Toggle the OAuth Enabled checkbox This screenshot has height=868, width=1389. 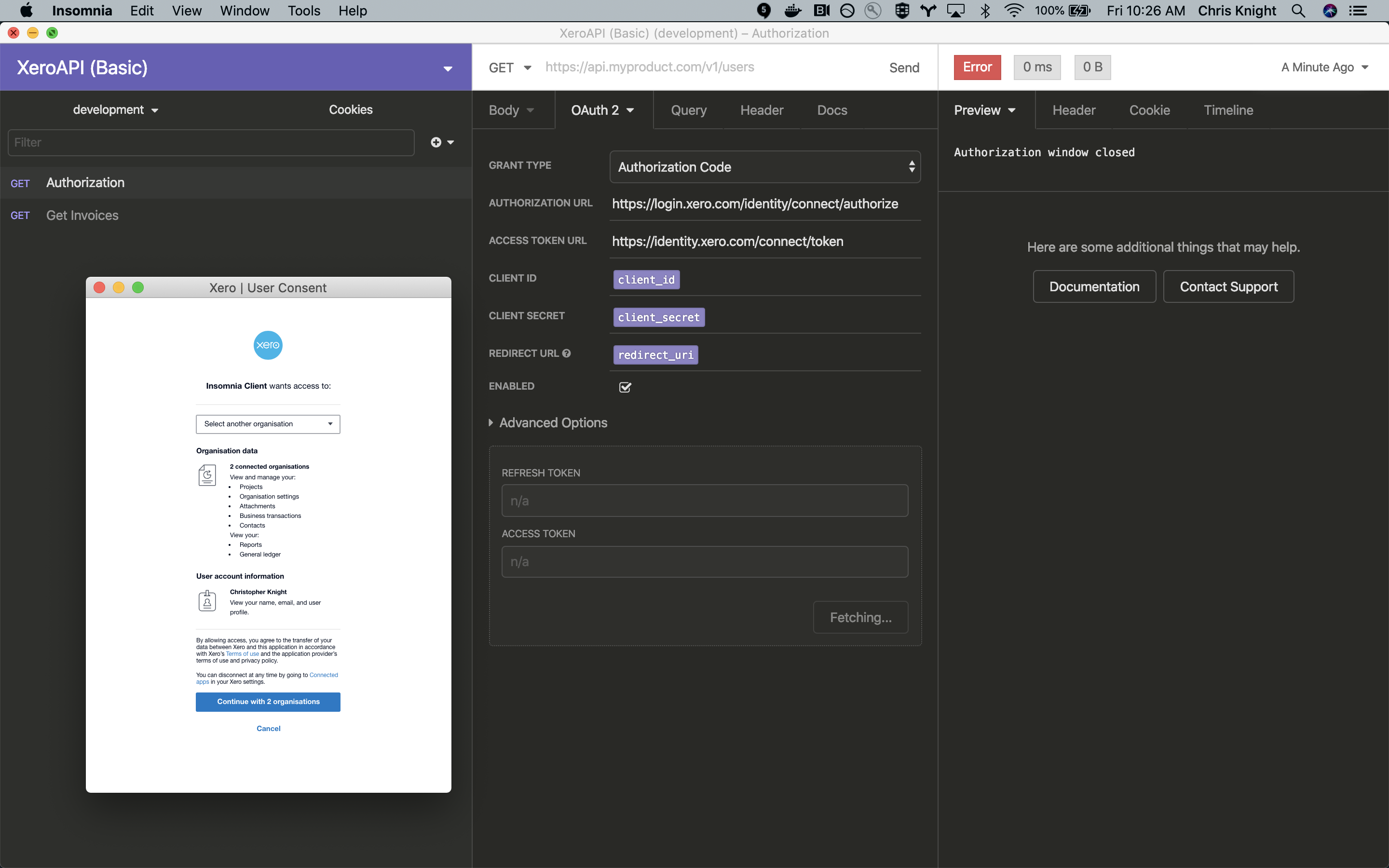(x=625, y=387)
